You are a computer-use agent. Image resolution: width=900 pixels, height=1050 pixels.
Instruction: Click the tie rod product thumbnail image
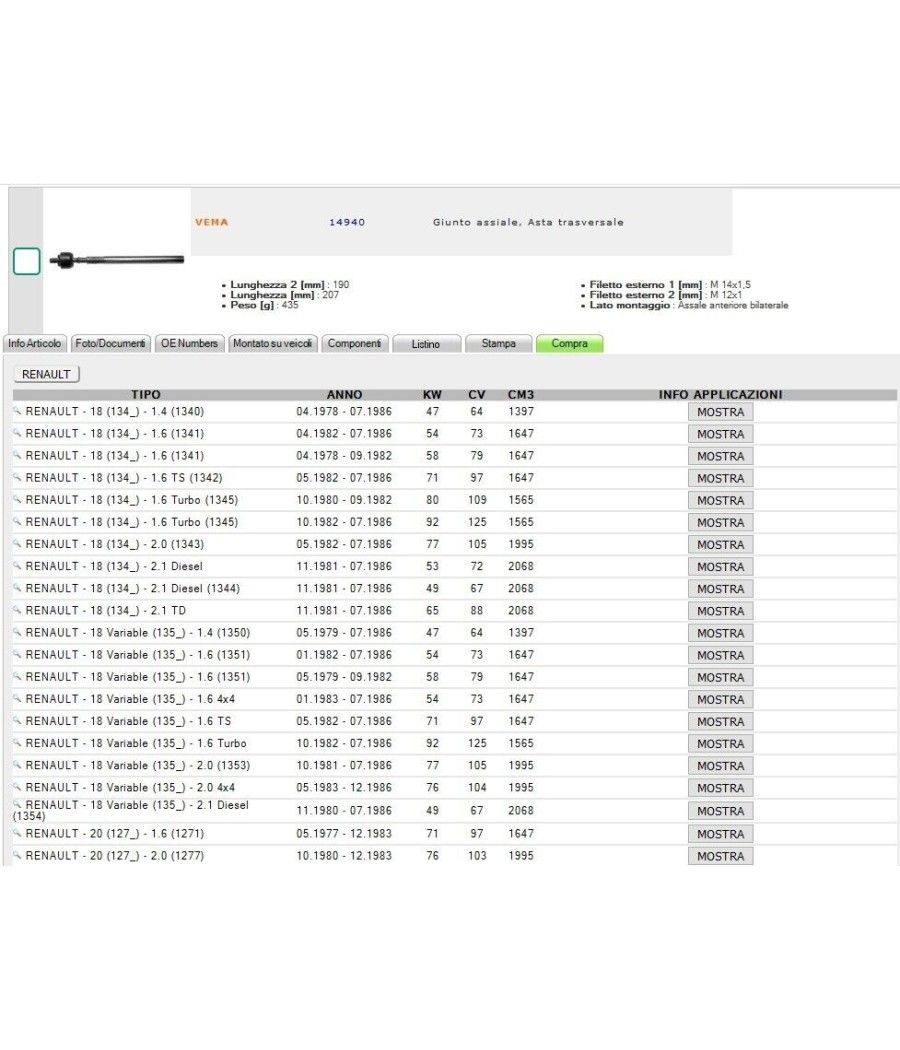point(117,260)
